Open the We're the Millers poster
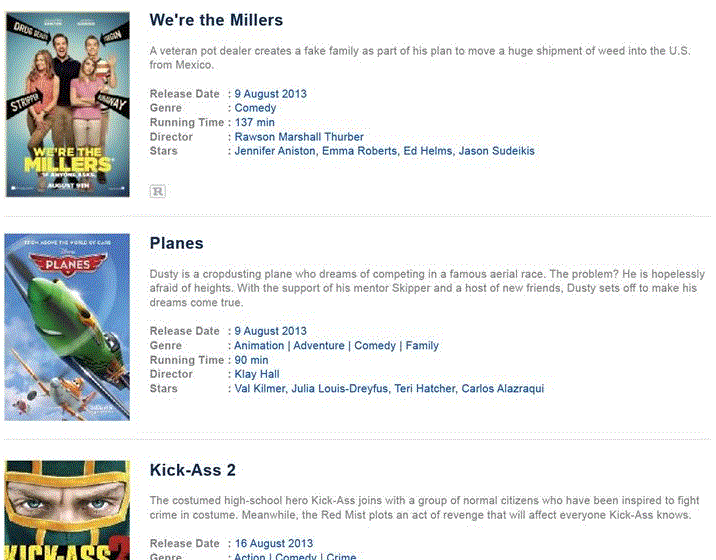This screenshot has width=716, height=560. [x=68, y=104]
